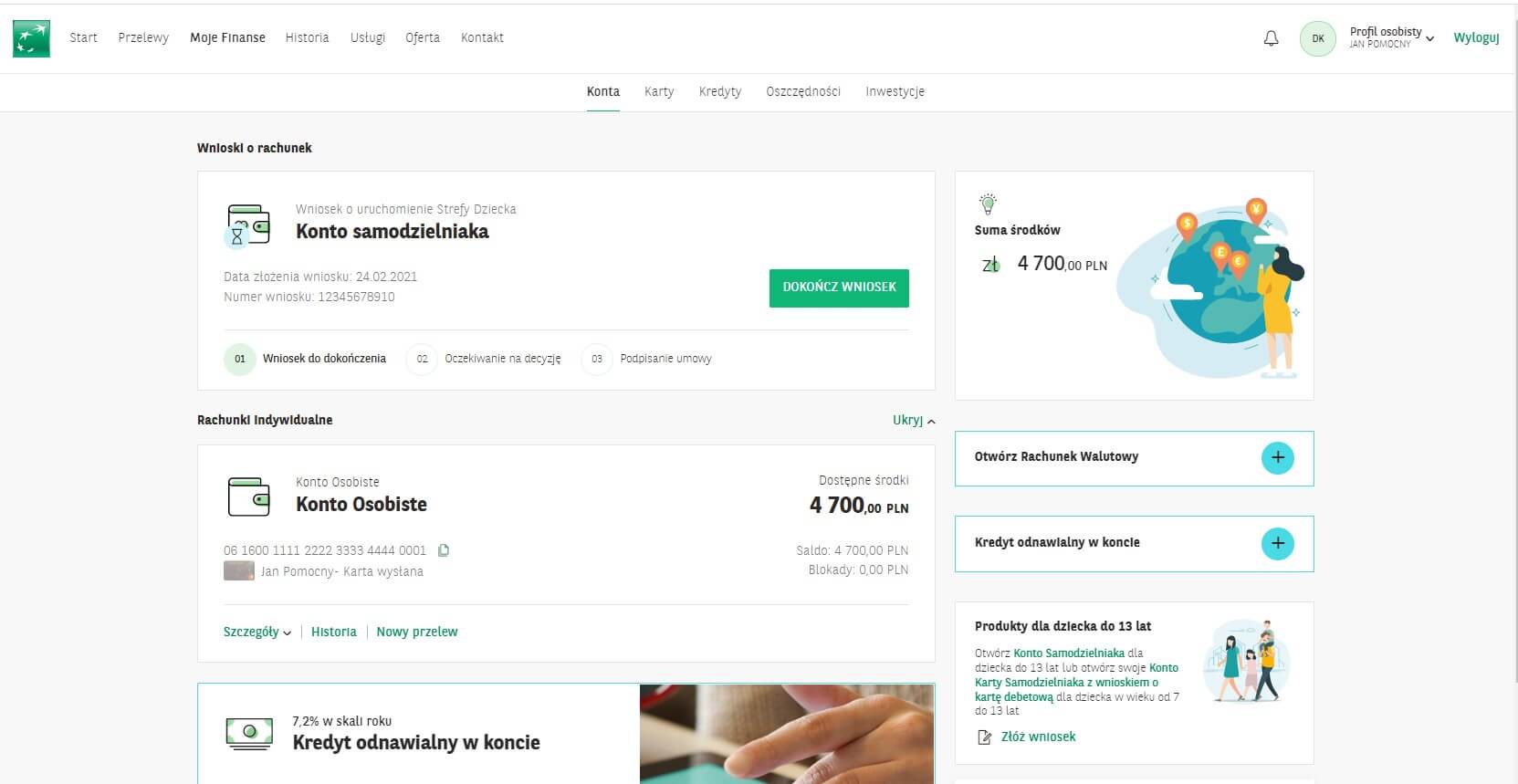Copy account number with the copy icon

[444, 550]
